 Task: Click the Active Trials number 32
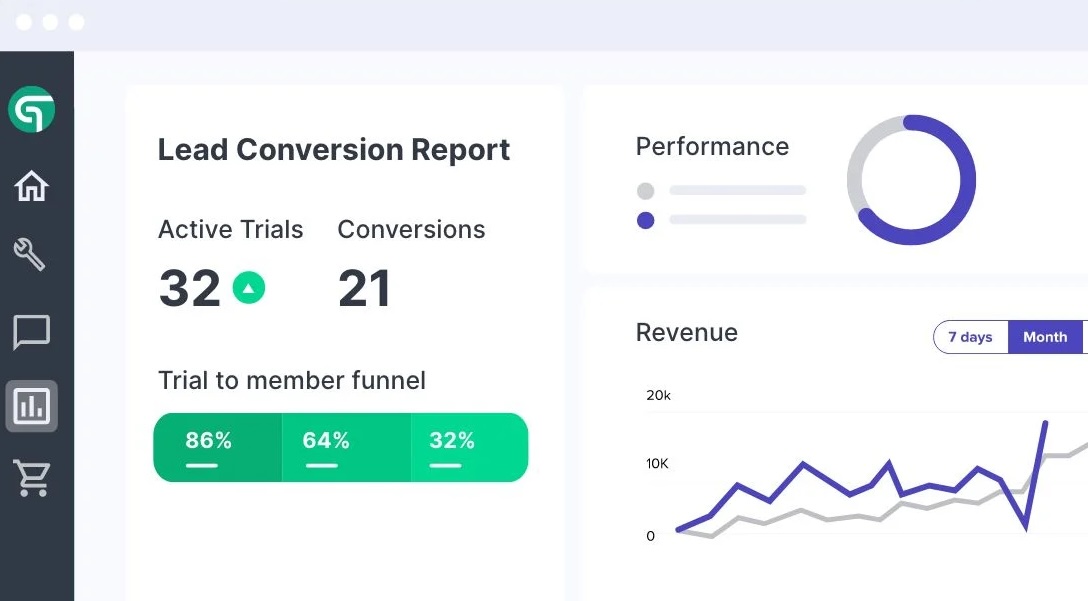click(189, 289)
